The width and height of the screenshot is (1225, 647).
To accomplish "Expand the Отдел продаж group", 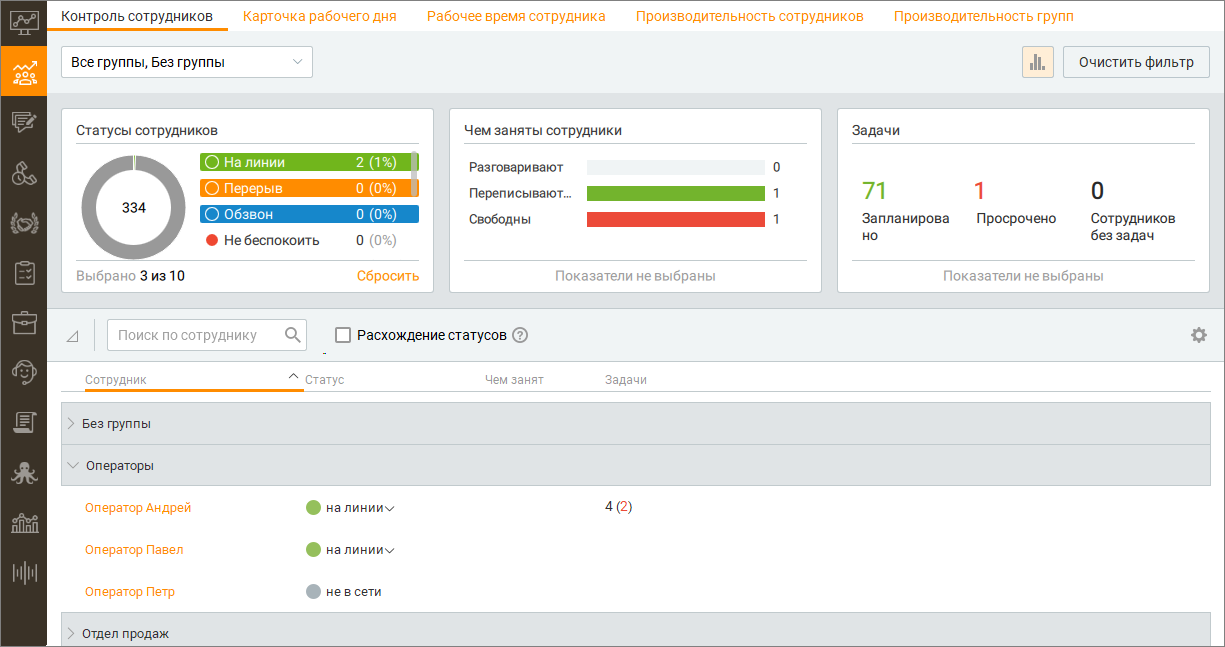I will coord(71,633).
